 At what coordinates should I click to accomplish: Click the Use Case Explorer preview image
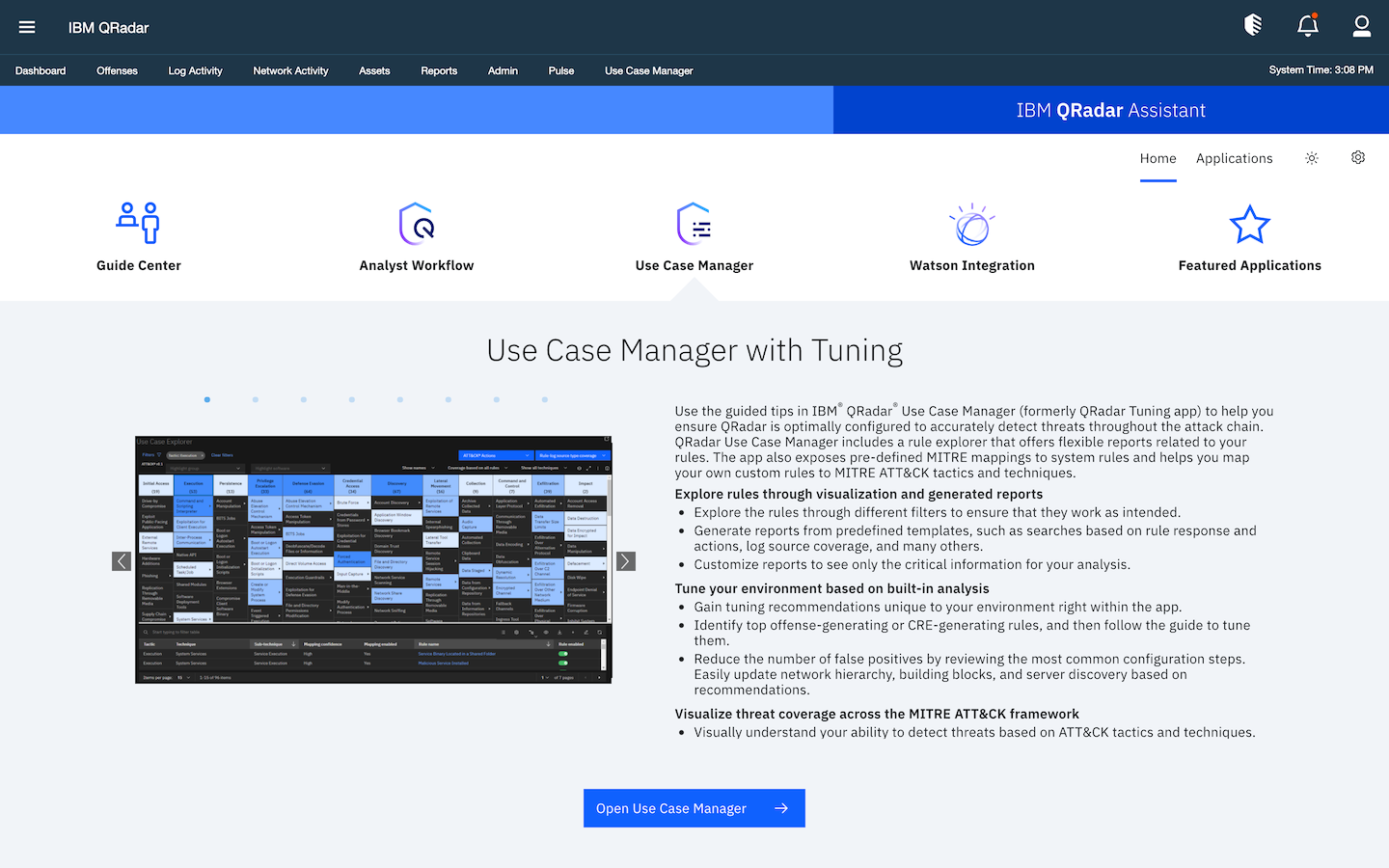tap(373, 557)
